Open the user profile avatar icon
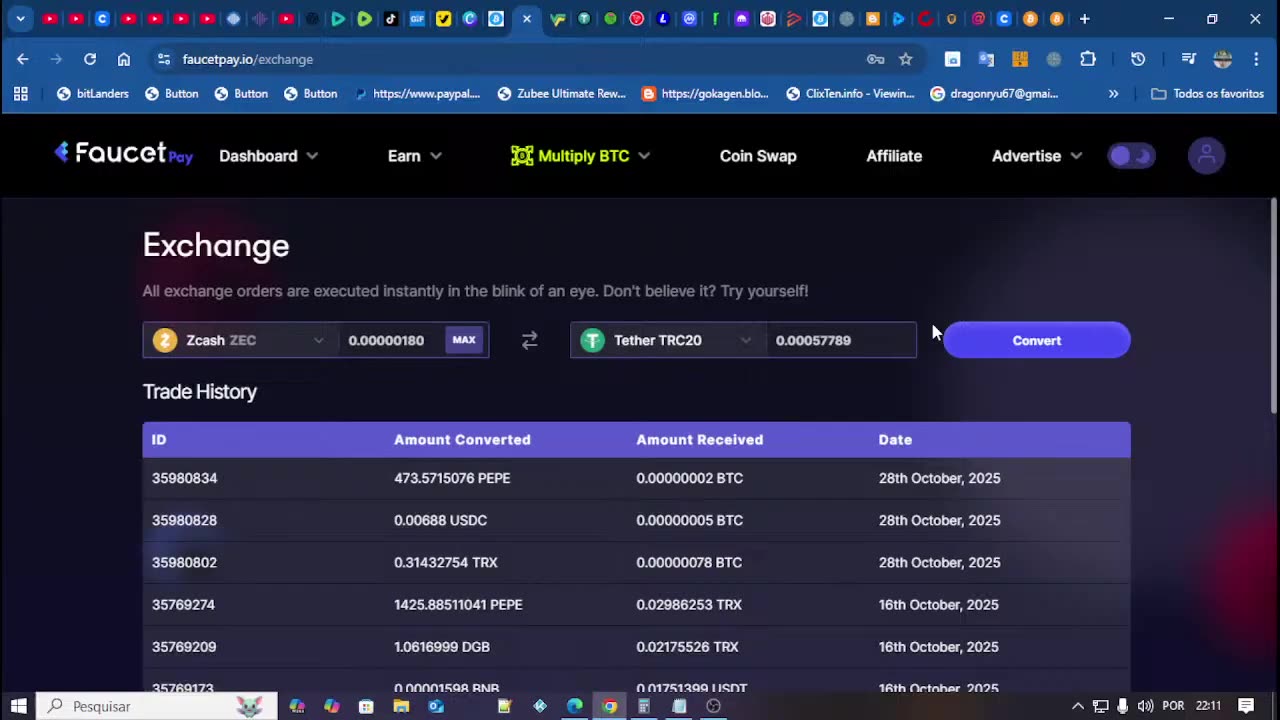 pyautogui.click(x=1206, y=155)
